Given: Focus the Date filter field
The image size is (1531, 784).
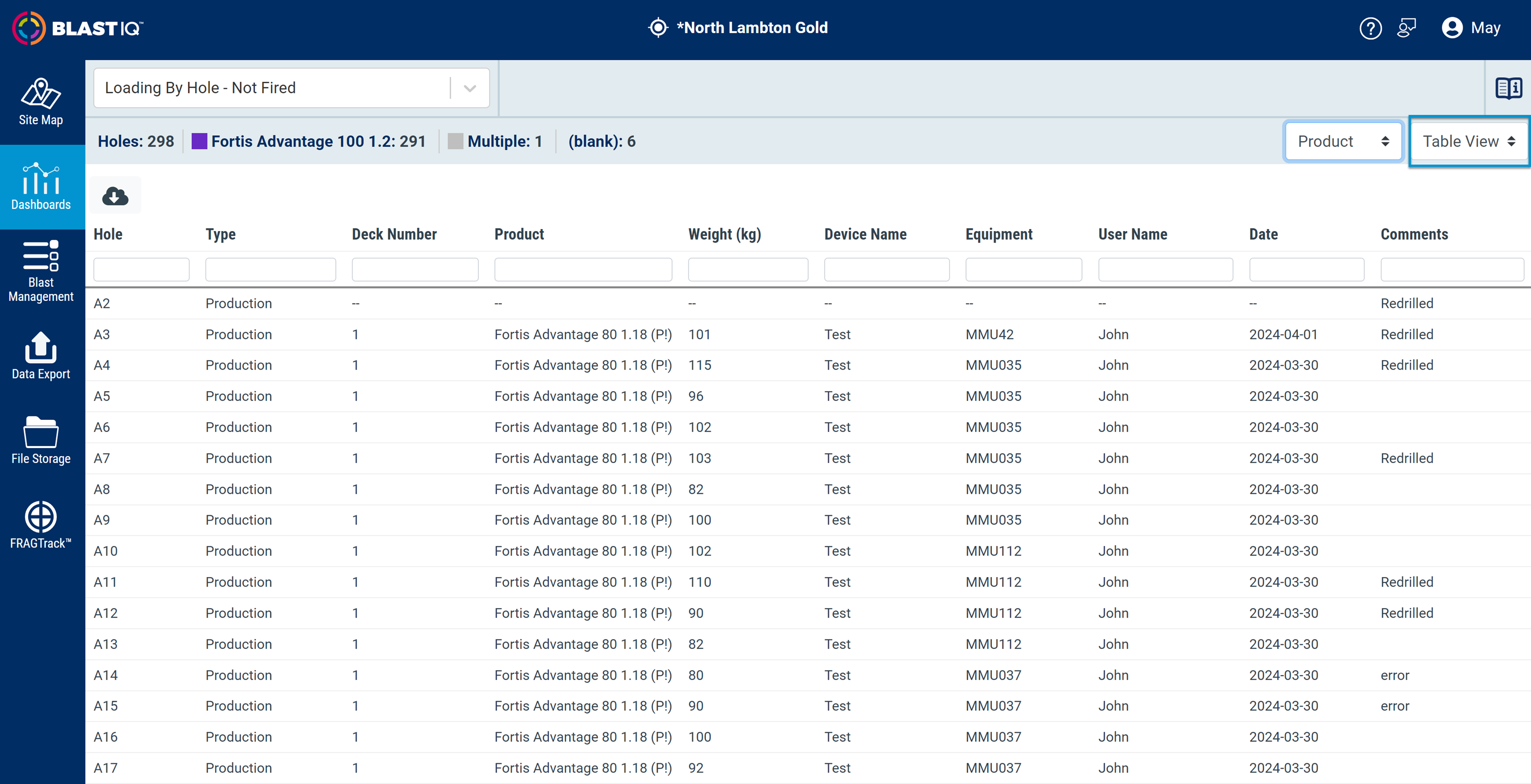Looking at the screenshot, I should coord(1306,269).
